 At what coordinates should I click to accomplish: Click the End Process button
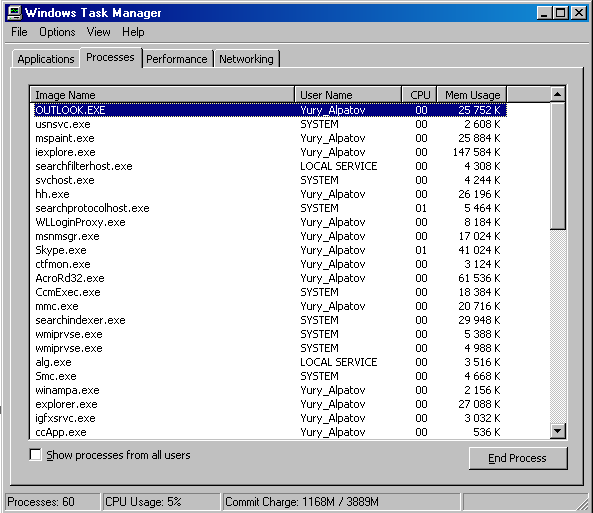517,458
